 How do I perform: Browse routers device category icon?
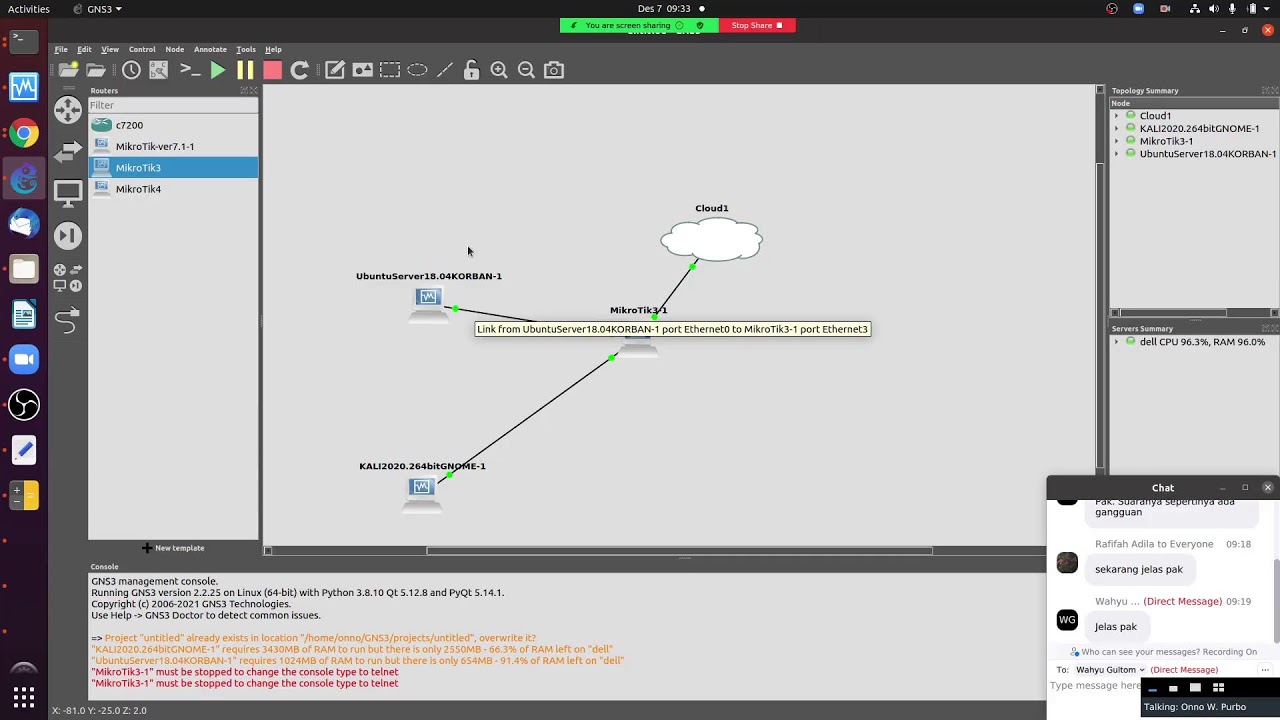pyautogui.click(x=68, y=109)
